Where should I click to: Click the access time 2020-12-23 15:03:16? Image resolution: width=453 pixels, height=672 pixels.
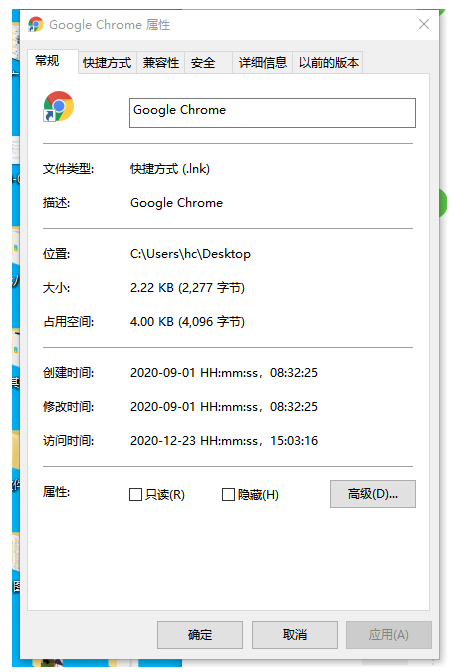pyautogui.click(x=224, y=441)
